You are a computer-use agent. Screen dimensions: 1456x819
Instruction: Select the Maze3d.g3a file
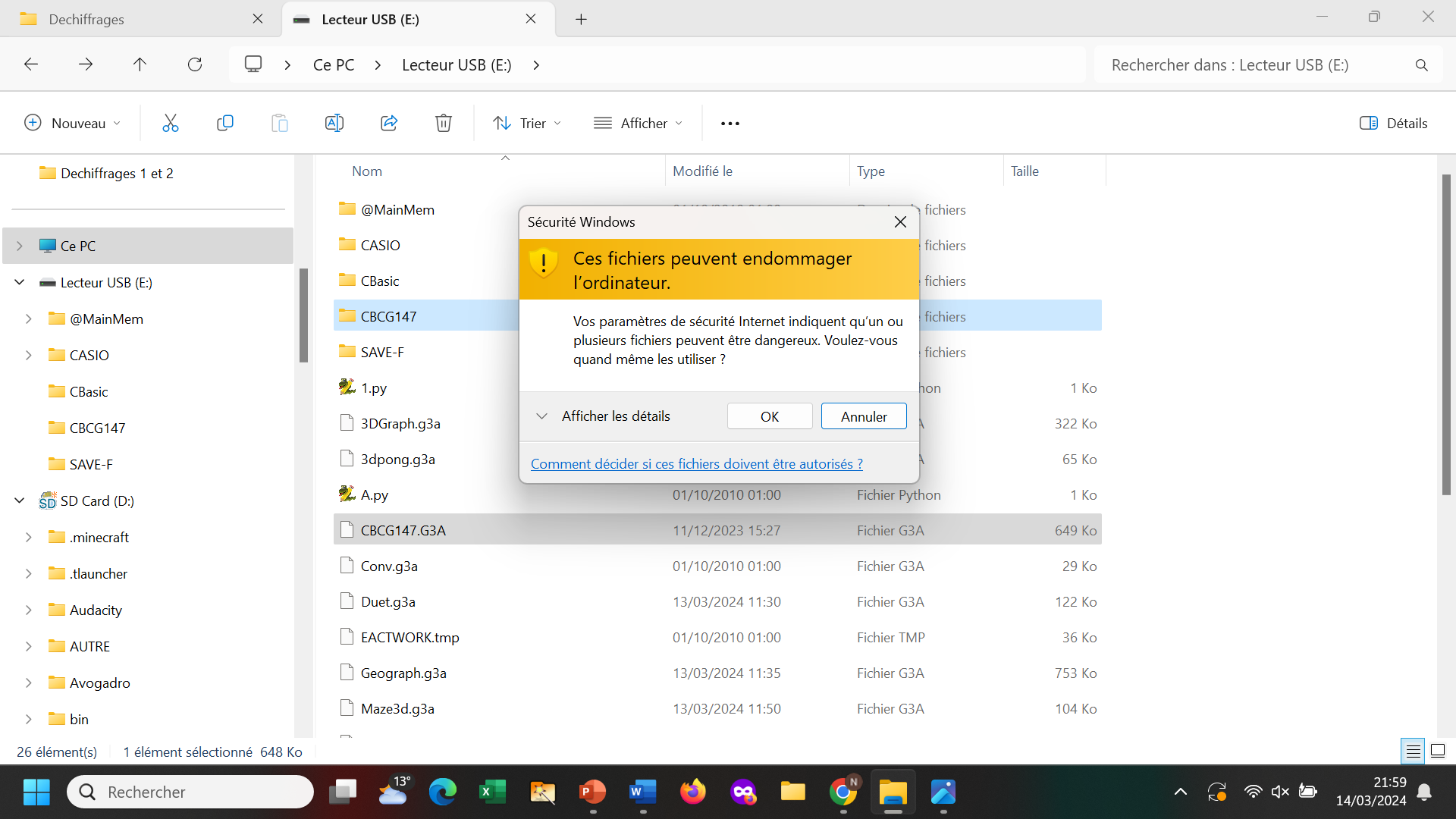717,708
